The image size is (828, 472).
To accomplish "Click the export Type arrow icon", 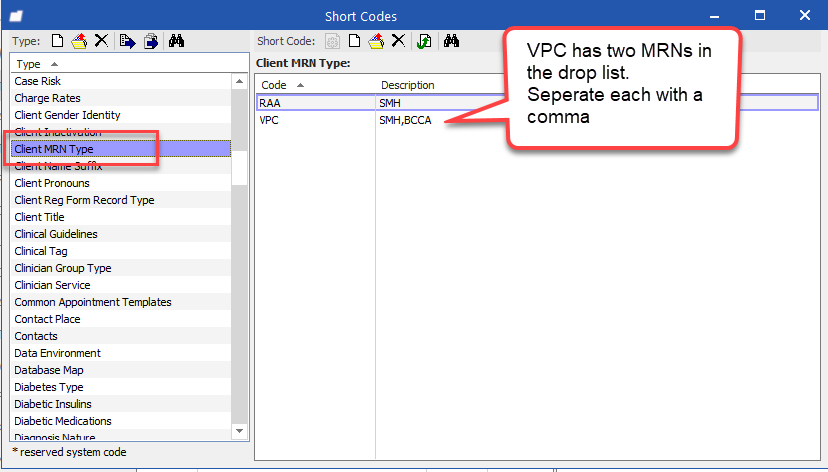I will coord(127,41).
